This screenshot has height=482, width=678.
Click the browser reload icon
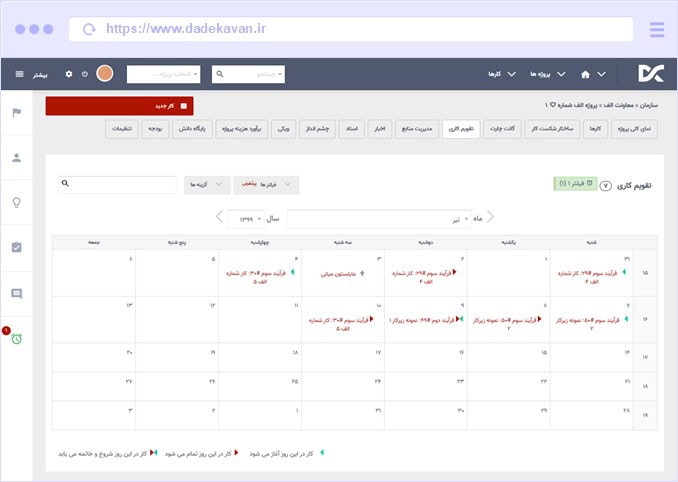89,29
